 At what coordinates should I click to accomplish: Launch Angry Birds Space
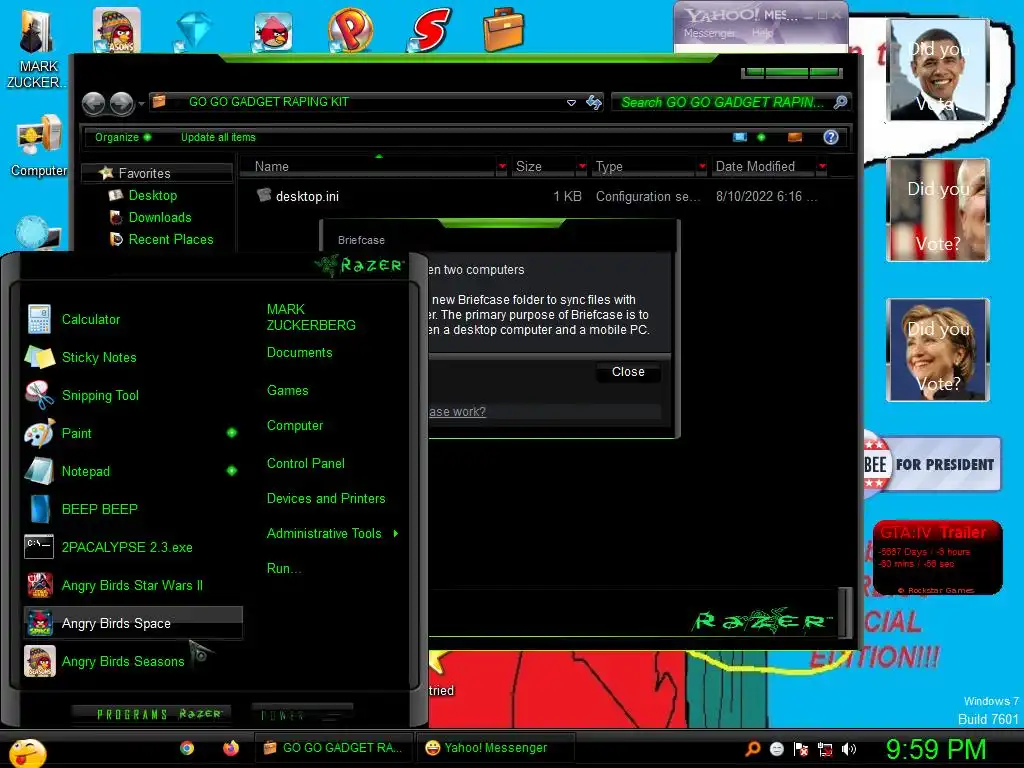133,623
